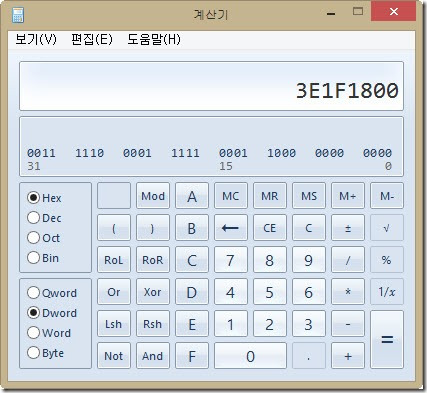427x393 pixels.
Task: Click the digit 8 button
Action: pyautogui.click(x=270, y=260)
